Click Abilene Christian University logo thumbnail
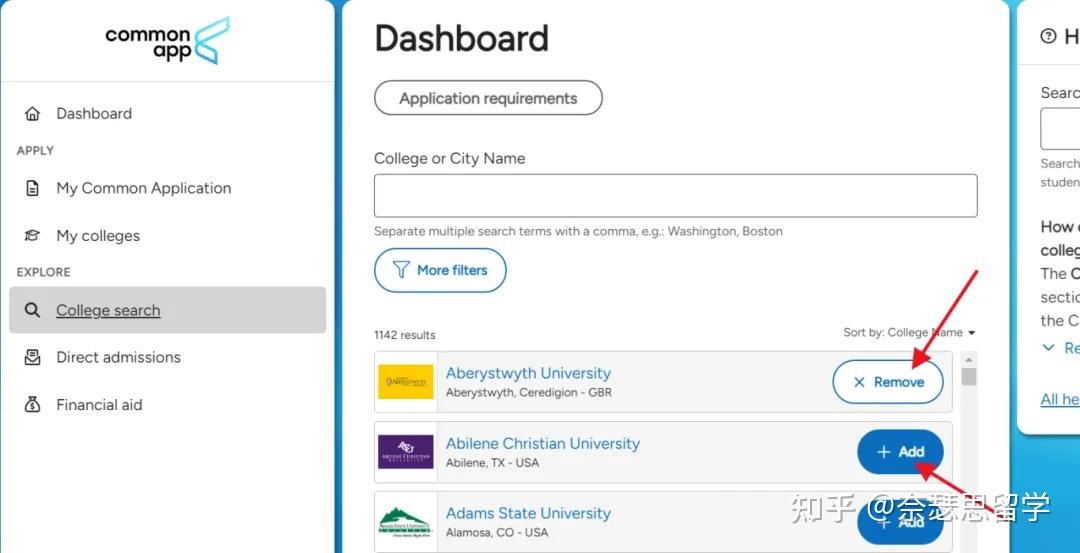The width and height of the screenshot is (1080, 553). tap(406, 452)
